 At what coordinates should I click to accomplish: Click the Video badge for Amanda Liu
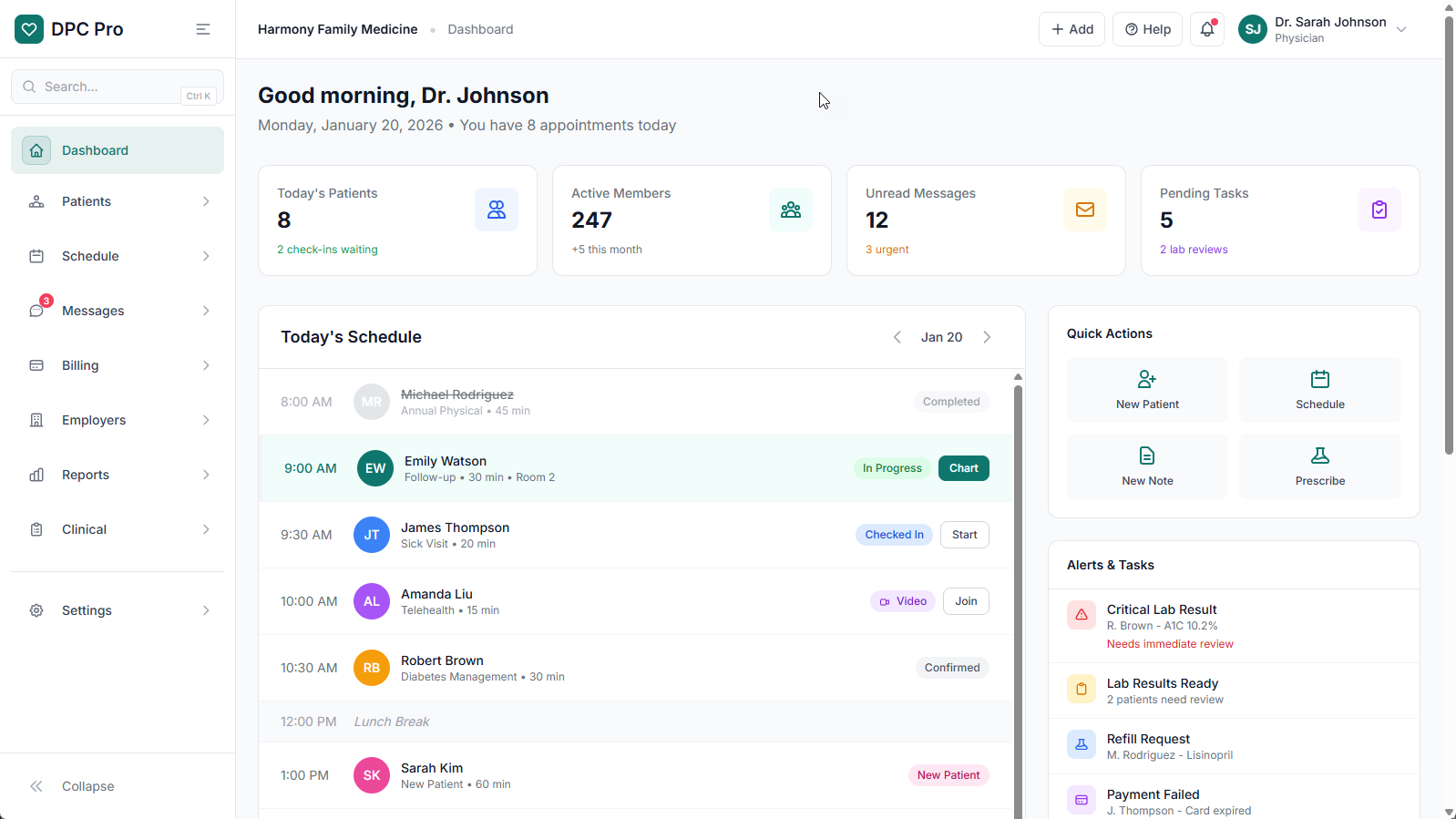[x=903, y=601]
